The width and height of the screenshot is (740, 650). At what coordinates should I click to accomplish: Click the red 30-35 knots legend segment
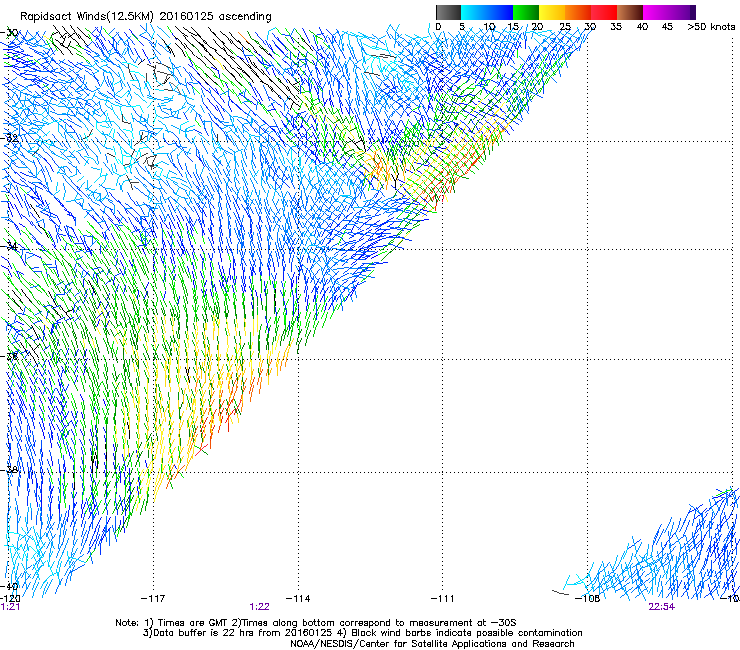(604, 12)
